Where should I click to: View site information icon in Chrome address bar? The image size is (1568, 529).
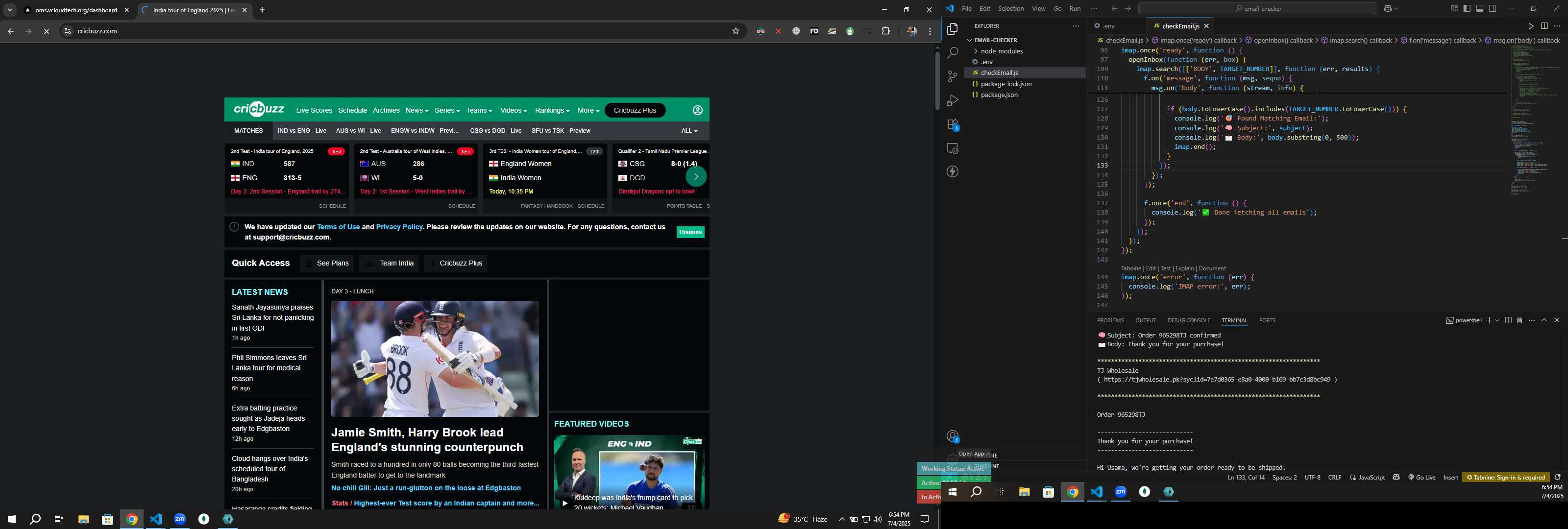[x=68, y=31]
